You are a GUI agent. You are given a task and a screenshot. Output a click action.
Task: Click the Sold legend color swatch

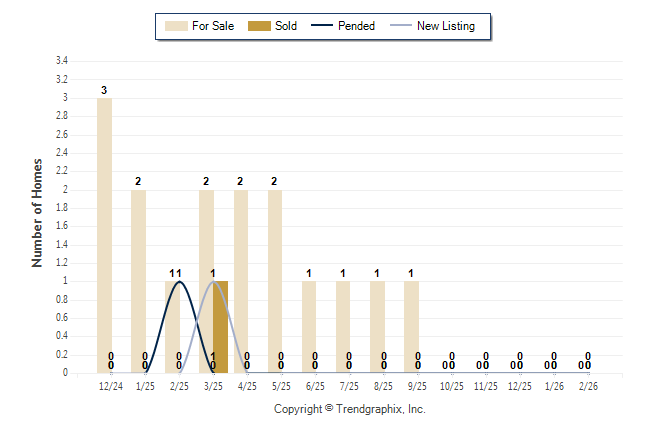(x=258, y=26)
